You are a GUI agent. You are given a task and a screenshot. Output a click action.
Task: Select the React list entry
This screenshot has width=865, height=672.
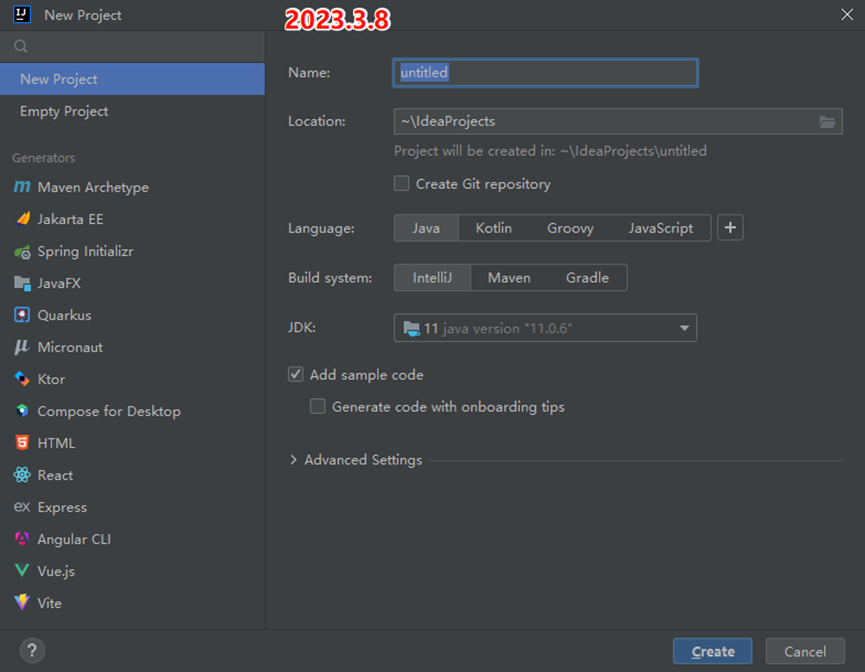click(132, 475)
